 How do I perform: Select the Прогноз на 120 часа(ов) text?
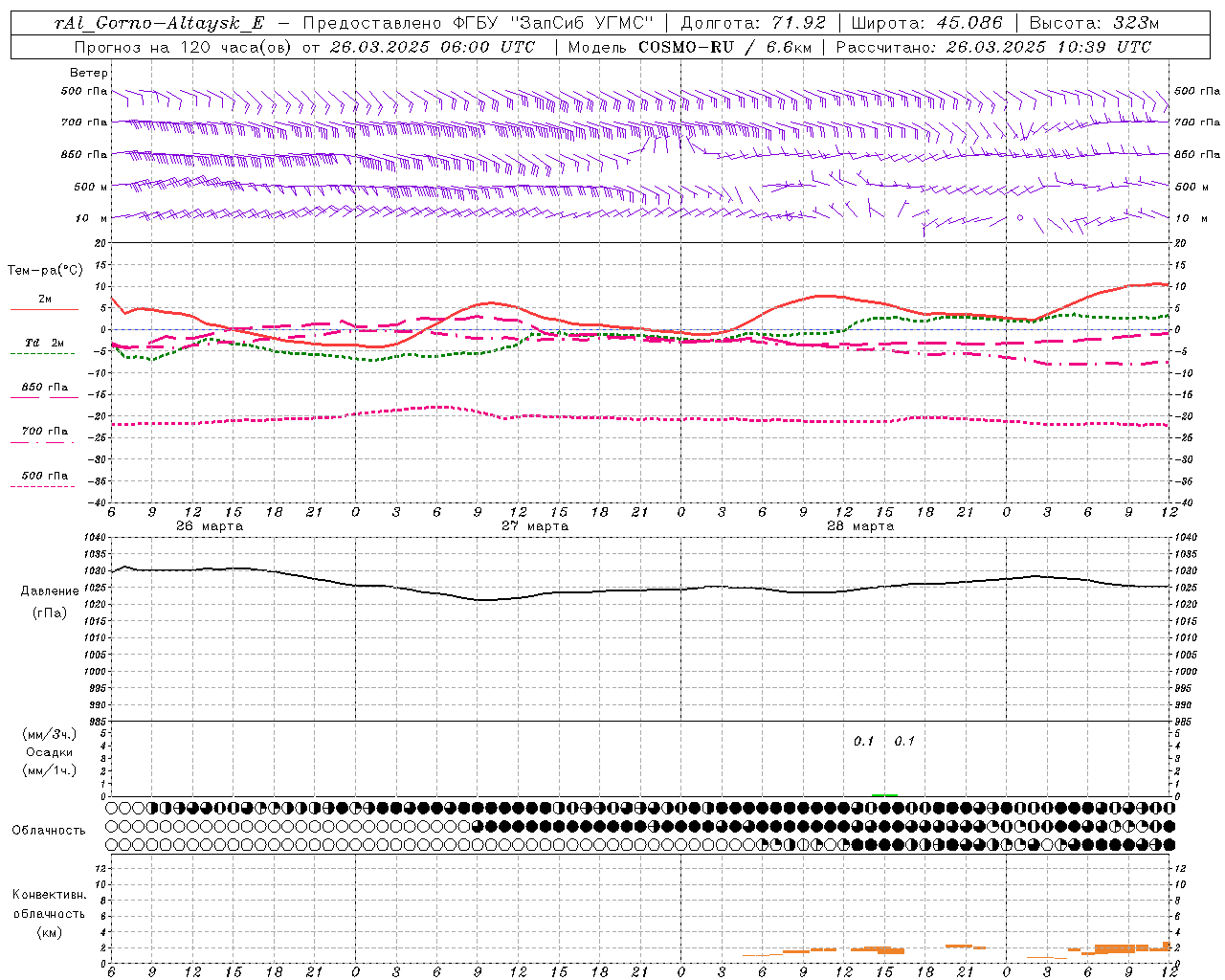pos(184,47)
